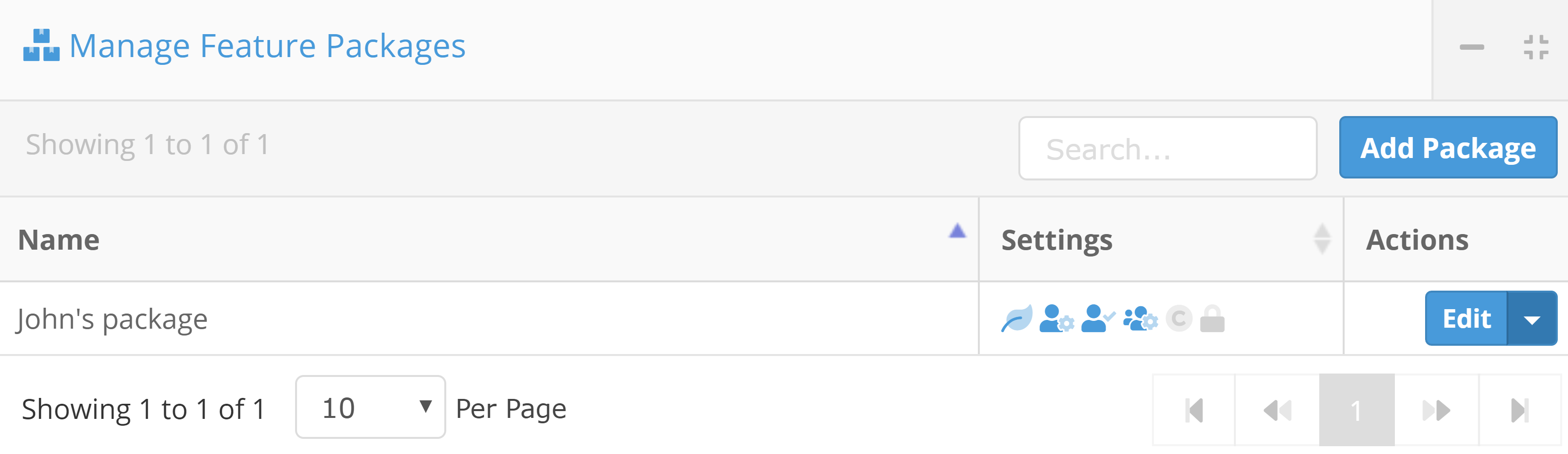1568x454 pixels.
Task: Edit John's package
Action: (x=1466, y=319)
